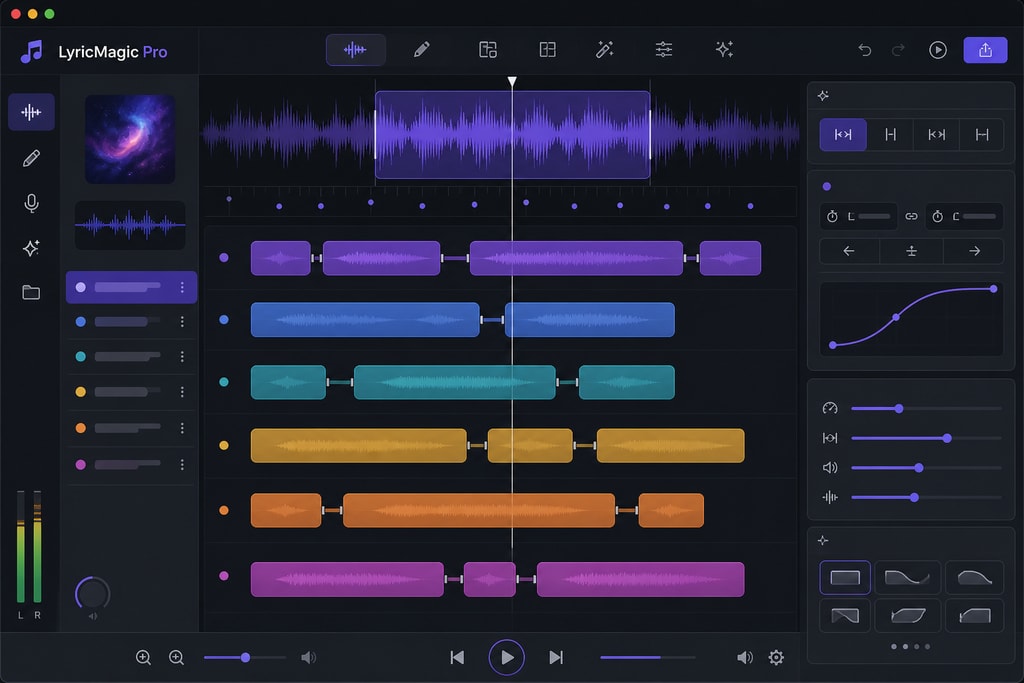The width and height of the screenshot is (1024, 683).
Task: Select the yellow track in track list
Action: 131,392
